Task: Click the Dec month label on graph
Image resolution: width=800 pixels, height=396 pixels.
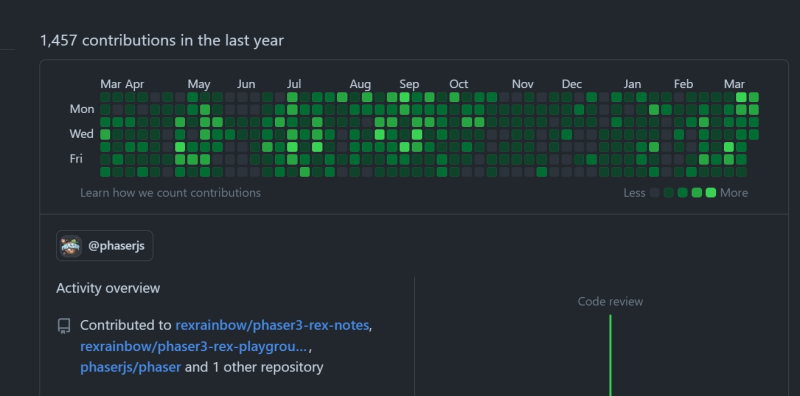Action: 572,84
